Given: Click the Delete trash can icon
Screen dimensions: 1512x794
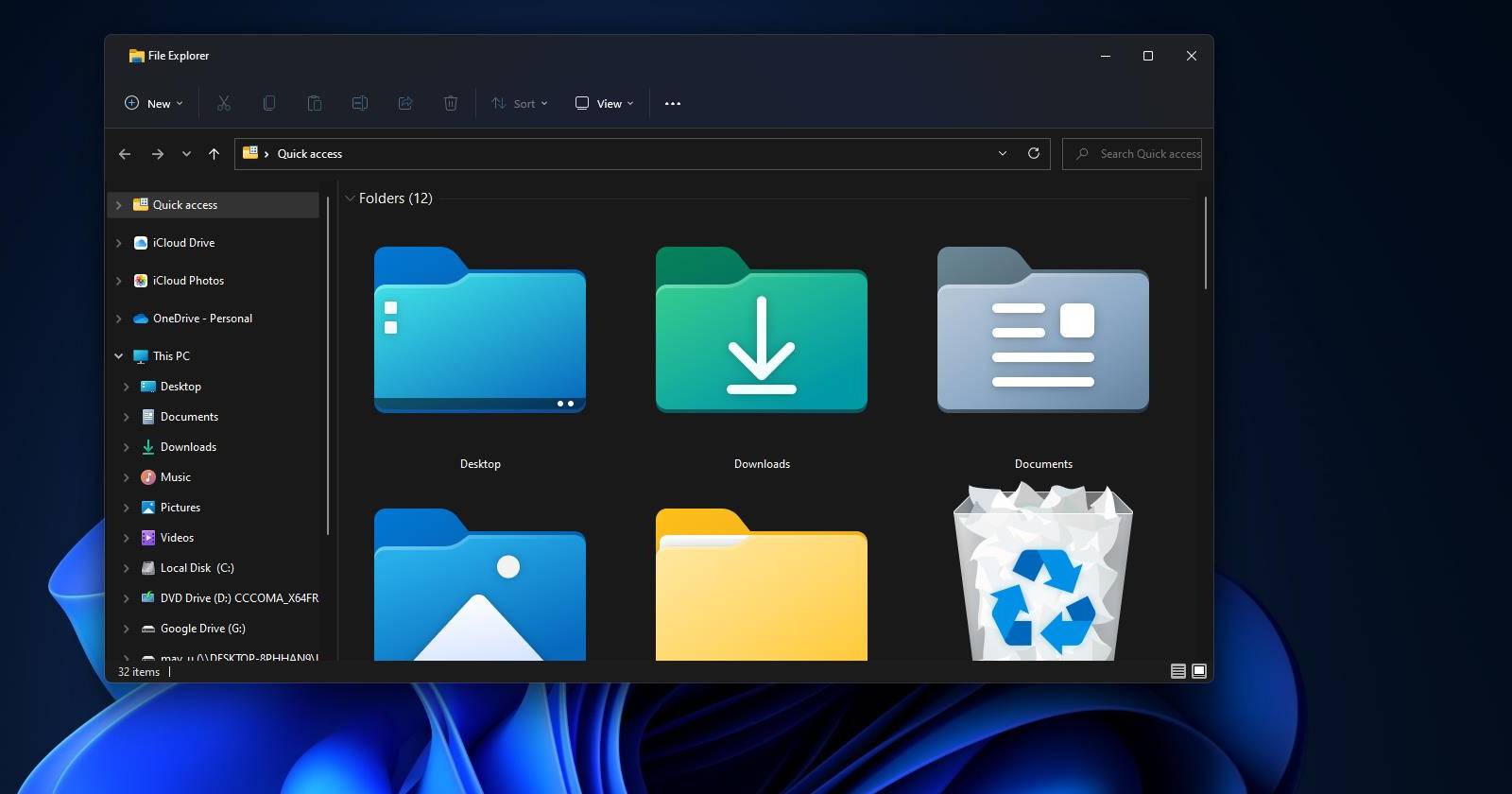Looking at the screenshot, I should [451, 103].
